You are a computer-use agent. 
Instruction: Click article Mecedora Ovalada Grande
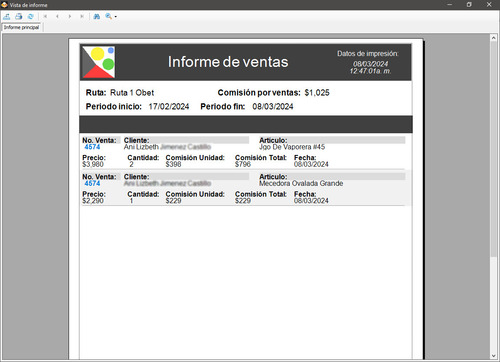(x=301, y=183)
